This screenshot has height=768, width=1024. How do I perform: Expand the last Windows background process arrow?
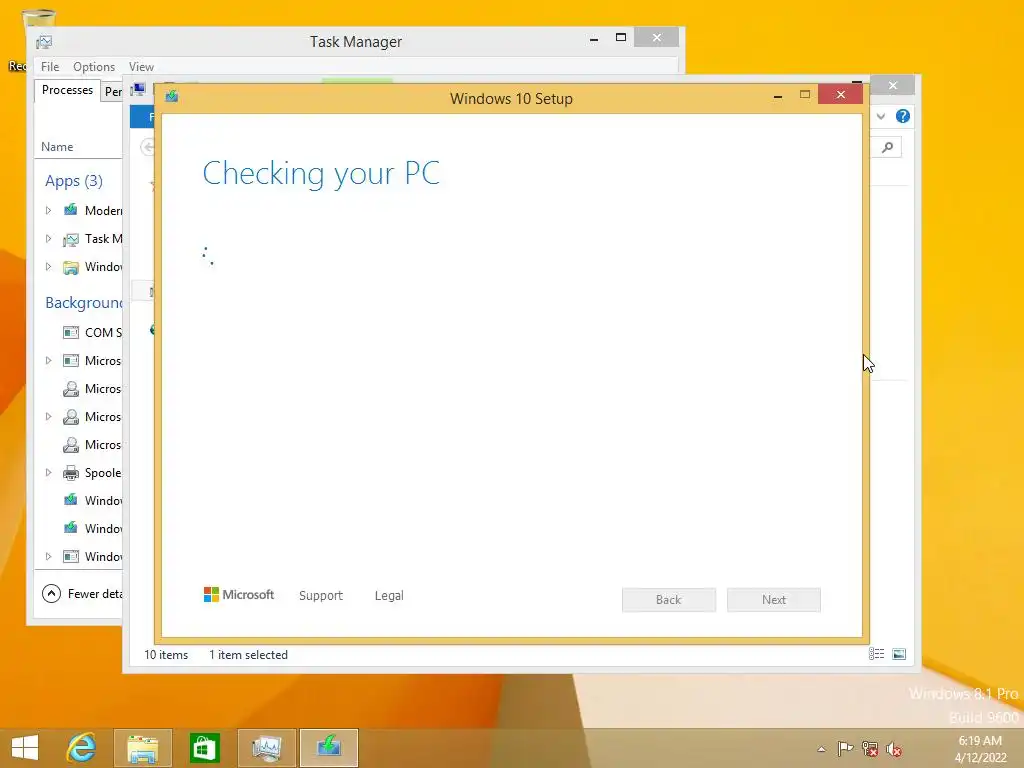pos(48,556)
